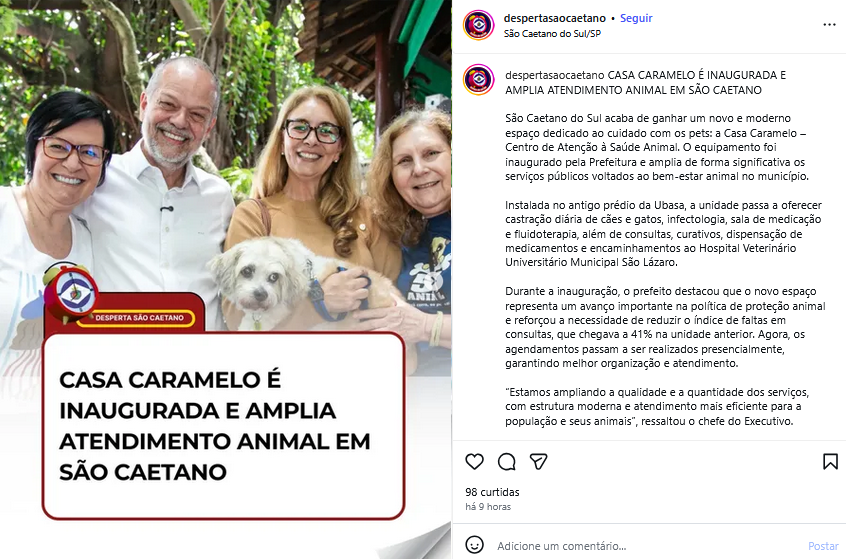
Task: View the 98 curtidas likes list
Action: (492, 492)
